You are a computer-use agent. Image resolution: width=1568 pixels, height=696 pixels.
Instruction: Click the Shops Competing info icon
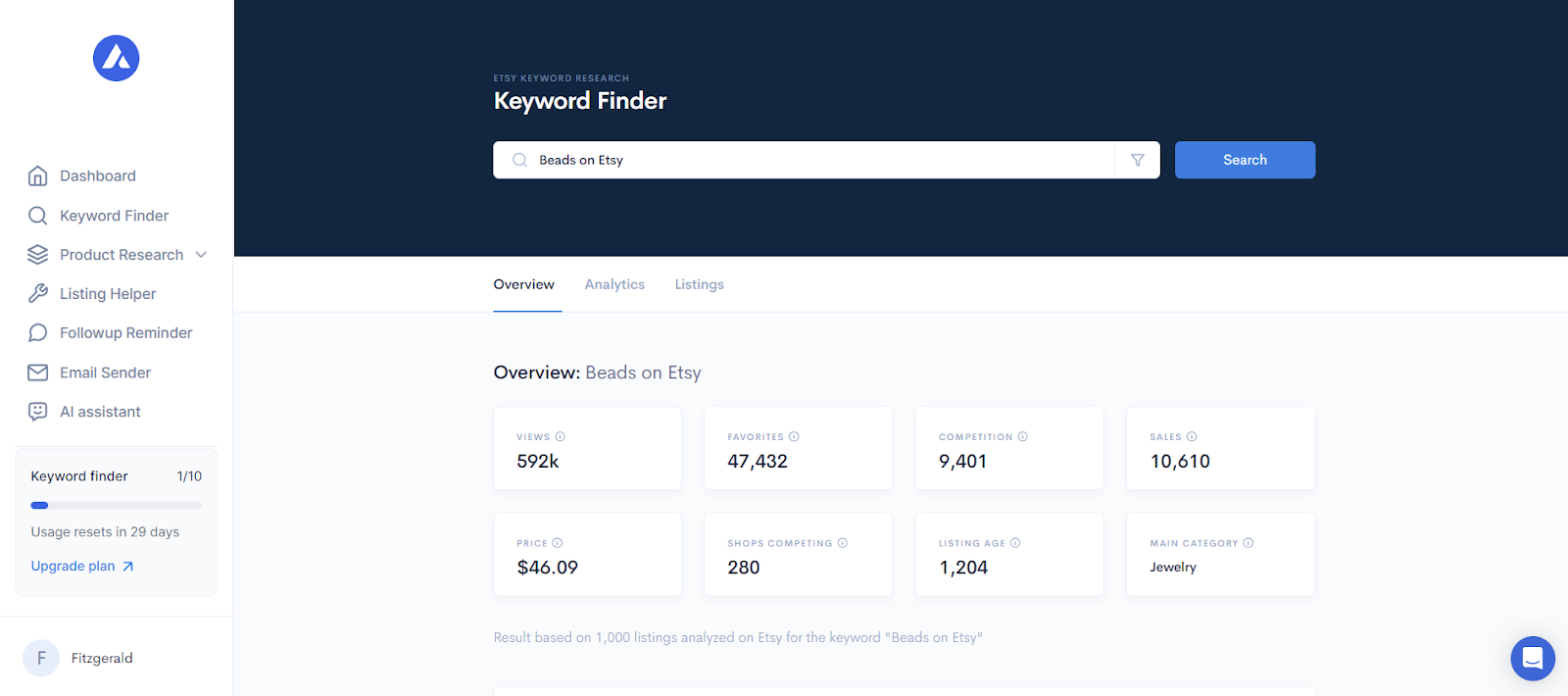(843, 543)
